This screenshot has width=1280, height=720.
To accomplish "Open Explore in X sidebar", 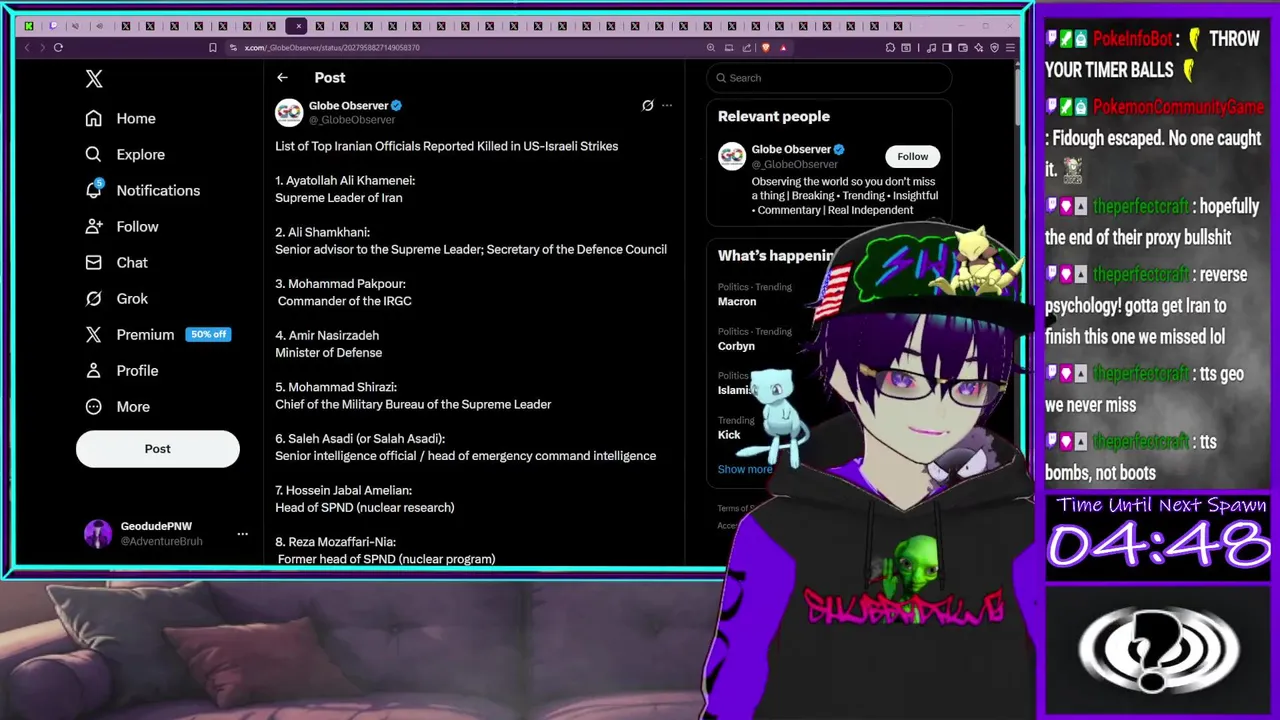I will coord(125,154).
